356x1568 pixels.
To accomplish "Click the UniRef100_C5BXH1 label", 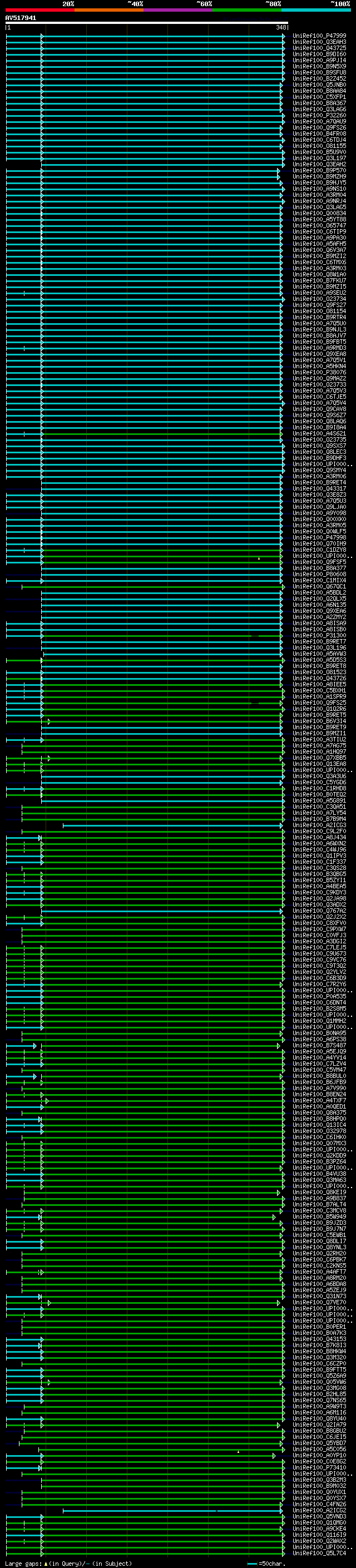I will tap(319, 690).
